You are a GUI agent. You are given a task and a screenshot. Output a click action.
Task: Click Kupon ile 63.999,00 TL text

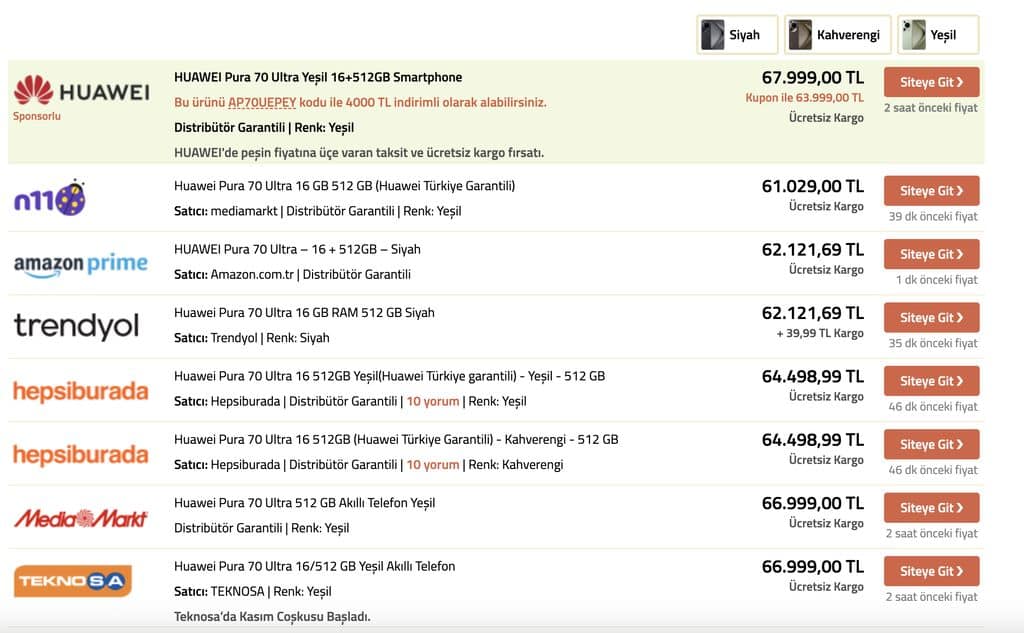click(805, 97)
